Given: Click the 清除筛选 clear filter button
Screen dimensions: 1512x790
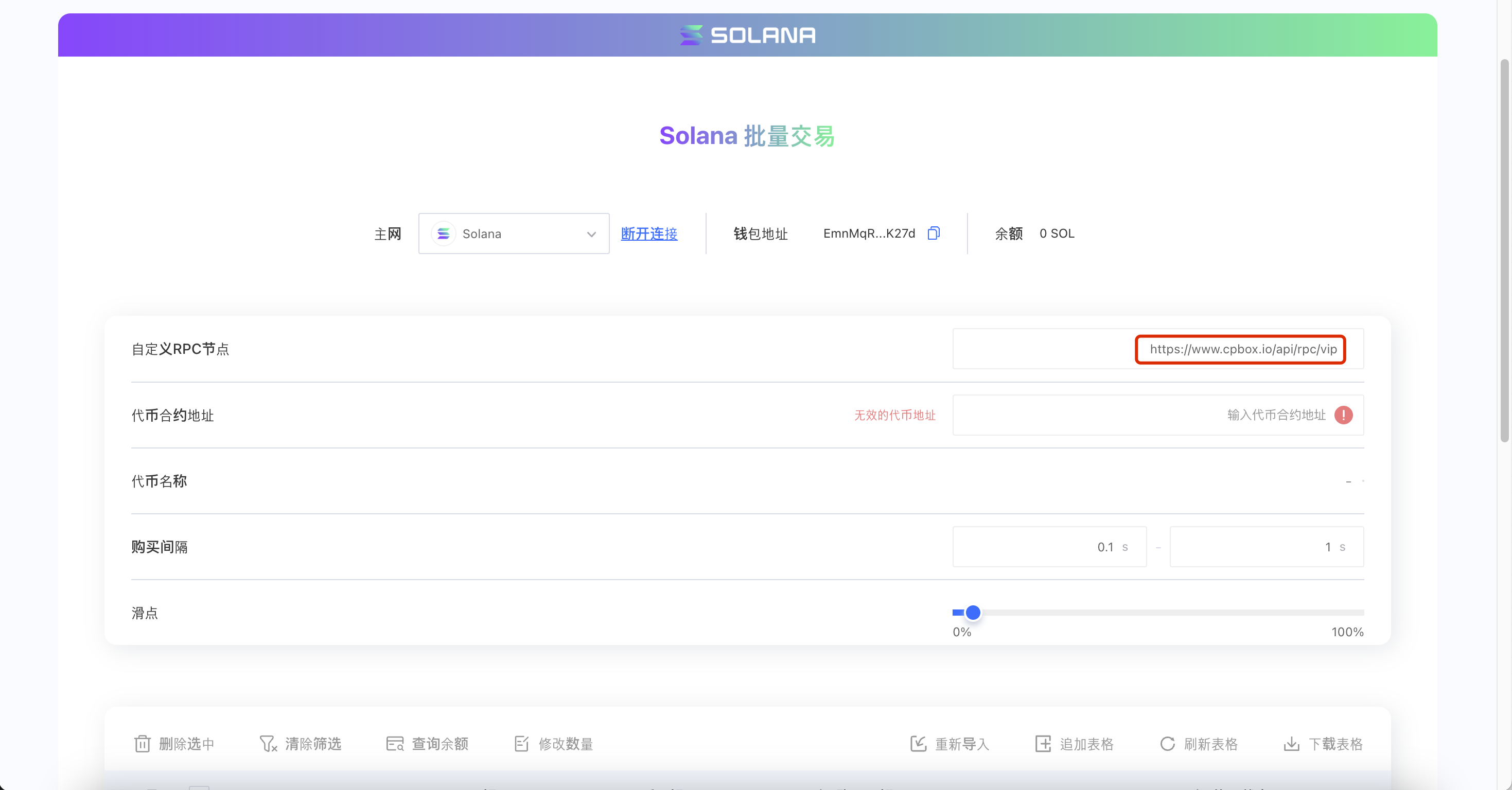Looking at the screenshot, I should (300, 744).
